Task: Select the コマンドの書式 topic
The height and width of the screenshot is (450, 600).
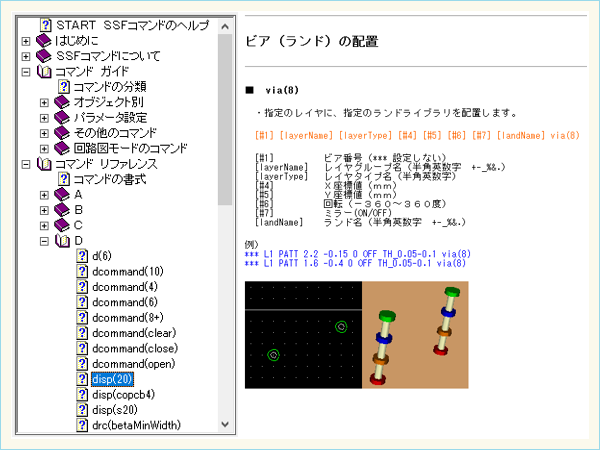Action: pyautogui.click(x=109, y=179)
